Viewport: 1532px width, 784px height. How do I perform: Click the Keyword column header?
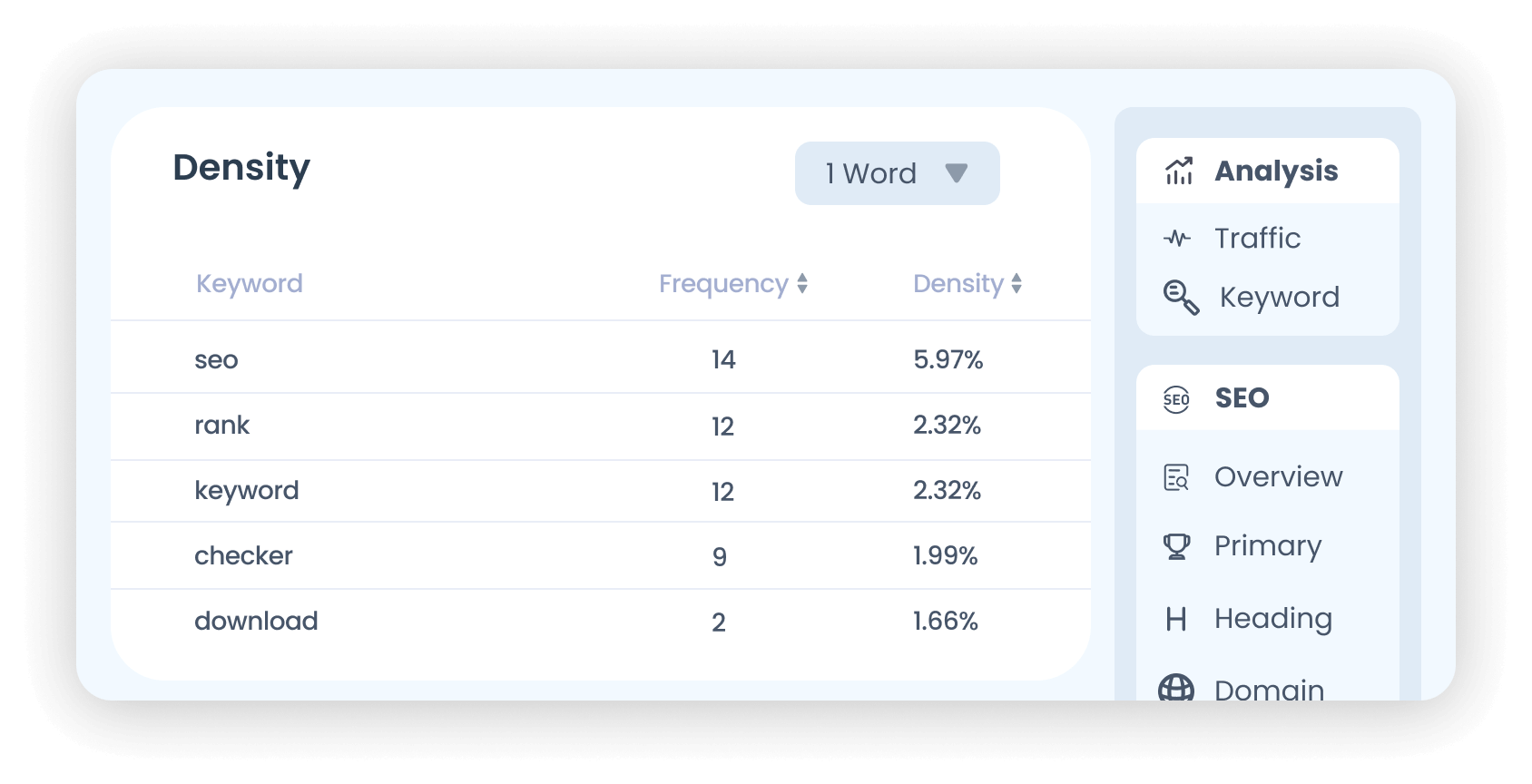(250, 284)
